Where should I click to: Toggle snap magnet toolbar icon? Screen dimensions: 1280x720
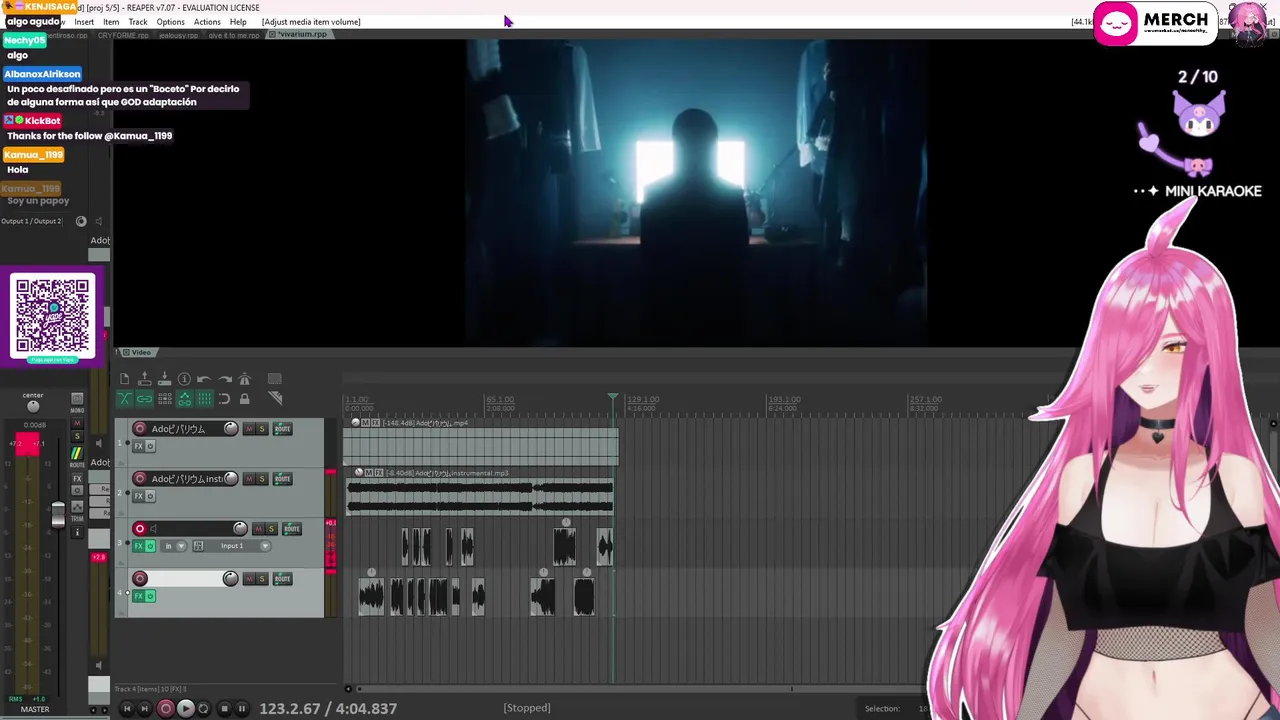pos(224,399)
